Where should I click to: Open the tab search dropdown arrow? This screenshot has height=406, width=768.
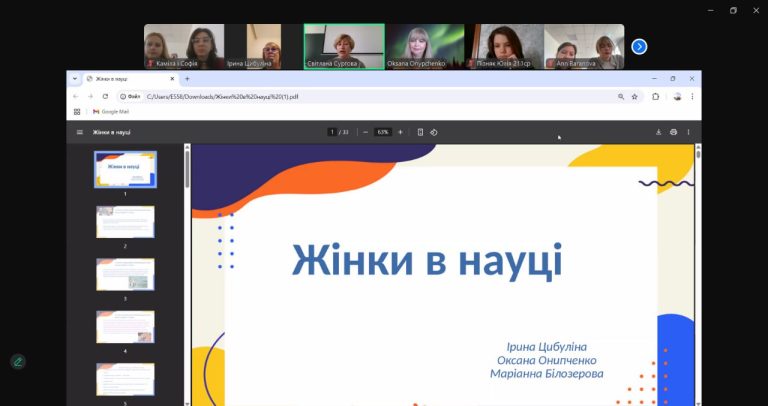(x=75, y=78)
